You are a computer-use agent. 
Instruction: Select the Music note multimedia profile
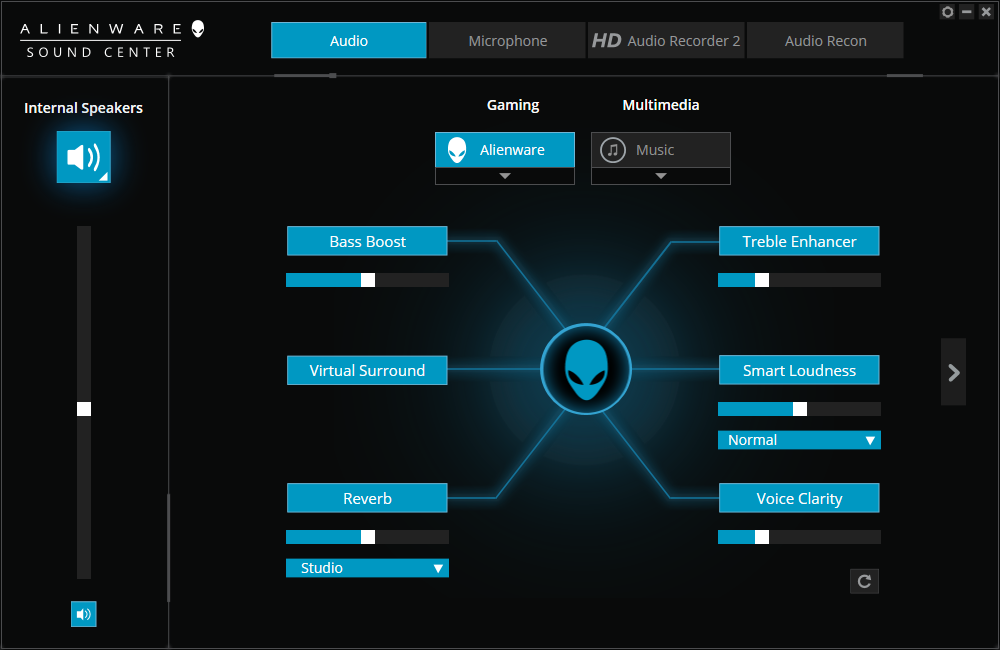pos(661,150)
